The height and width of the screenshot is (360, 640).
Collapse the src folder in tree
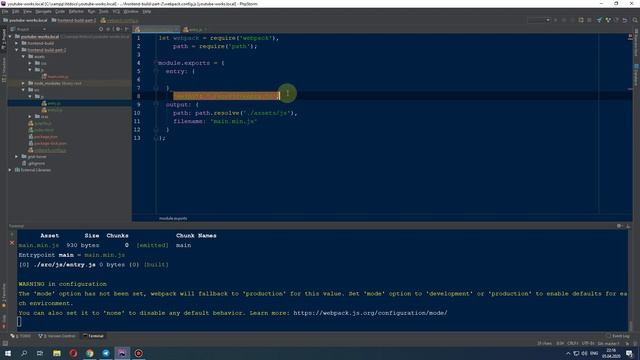pos(24,90)
